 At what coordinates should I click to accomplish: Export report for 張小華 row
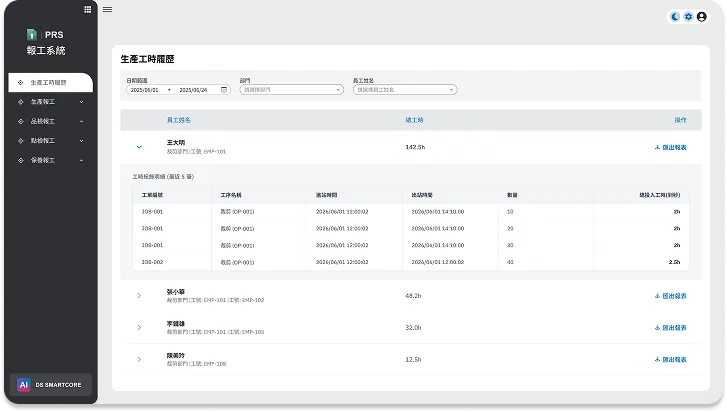coord(670,296)
